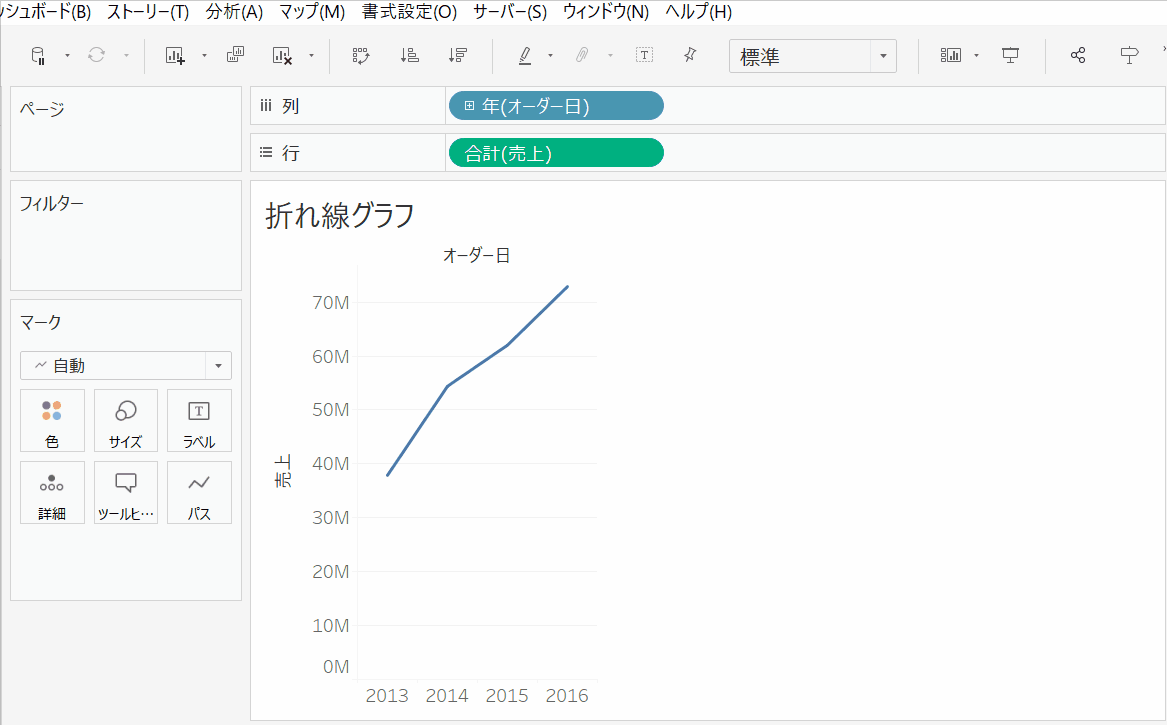The image size is (1167, 725).
Task: Open the 書式設定(O) menu
Action: pos(409,12)
